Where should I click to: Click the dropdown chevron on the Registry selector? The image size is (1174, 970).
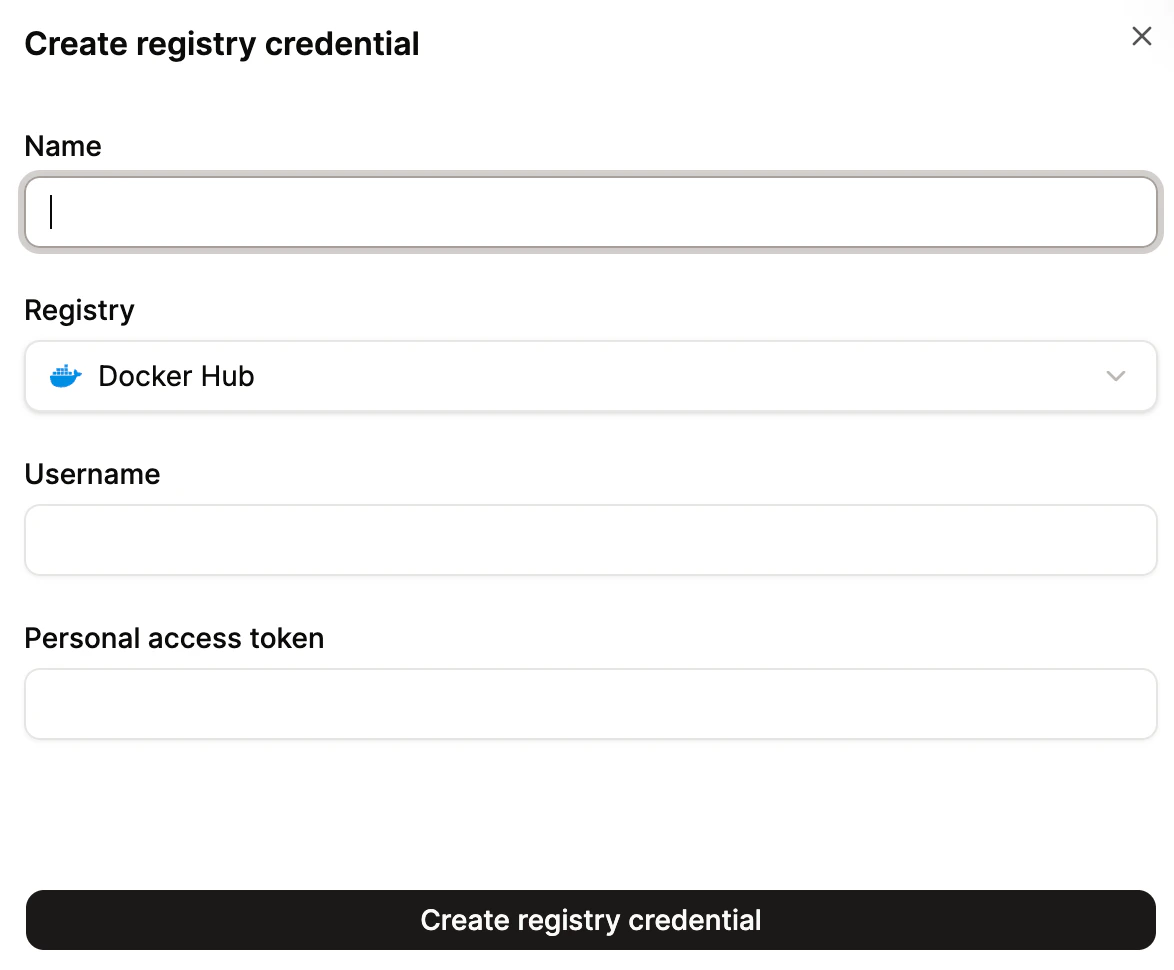(1116, 376)
